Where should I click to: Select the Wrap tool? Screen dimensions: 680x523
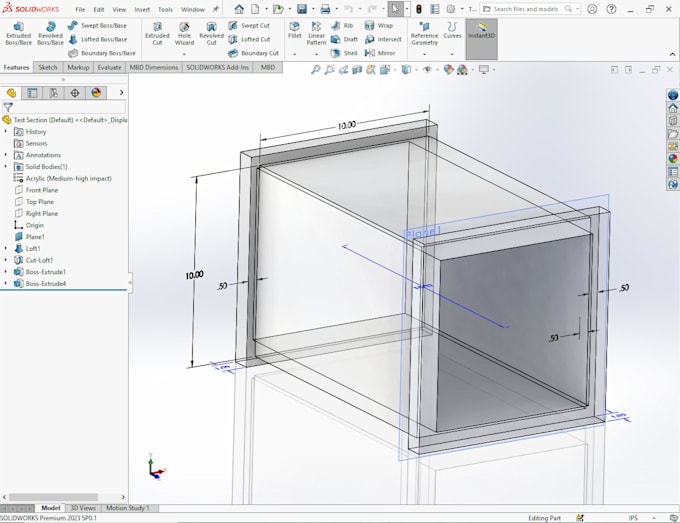(379, 26)
